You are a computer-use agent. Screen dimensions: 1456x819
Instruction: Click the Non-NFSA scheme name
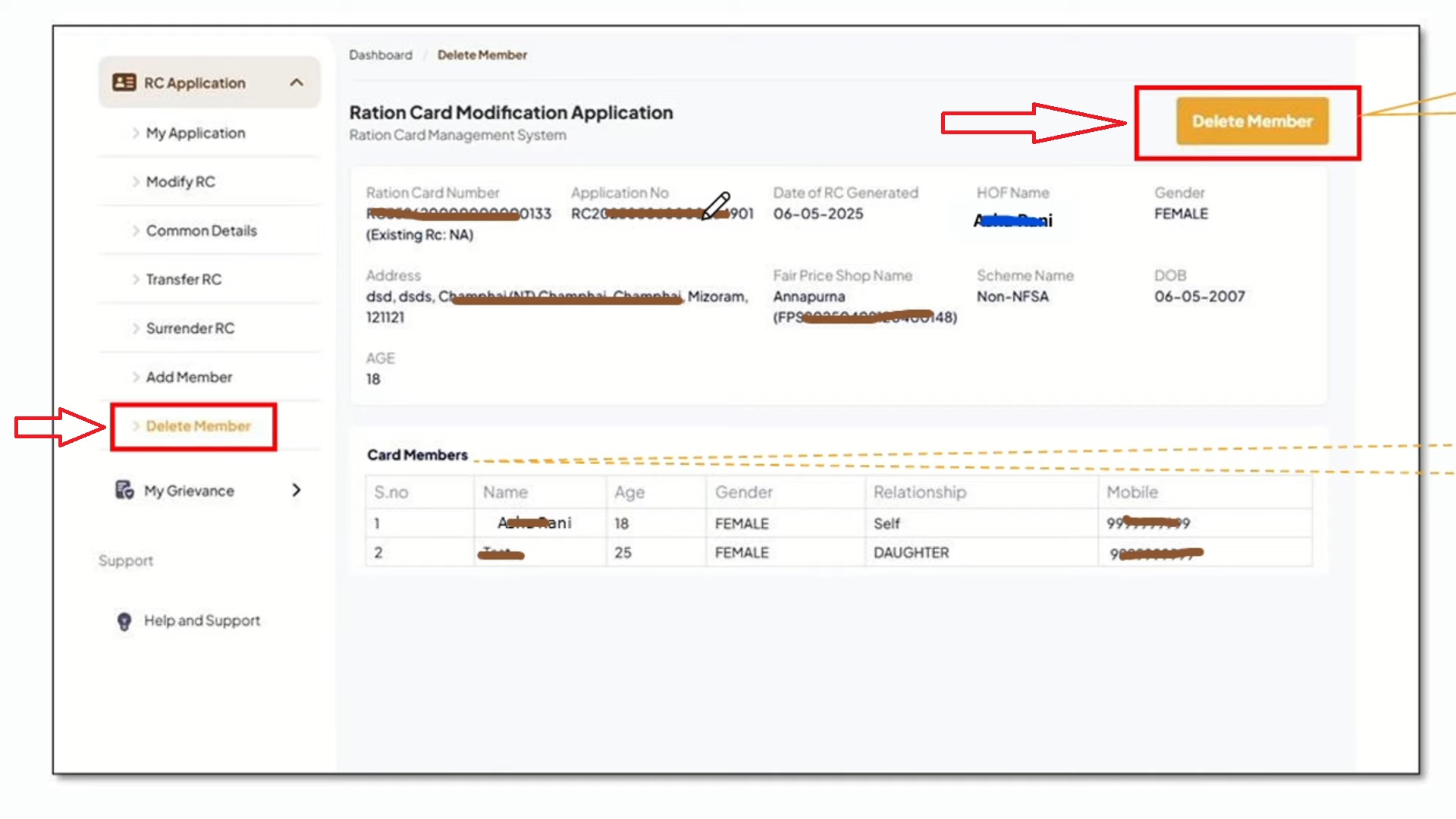(x=1012, y=297)
